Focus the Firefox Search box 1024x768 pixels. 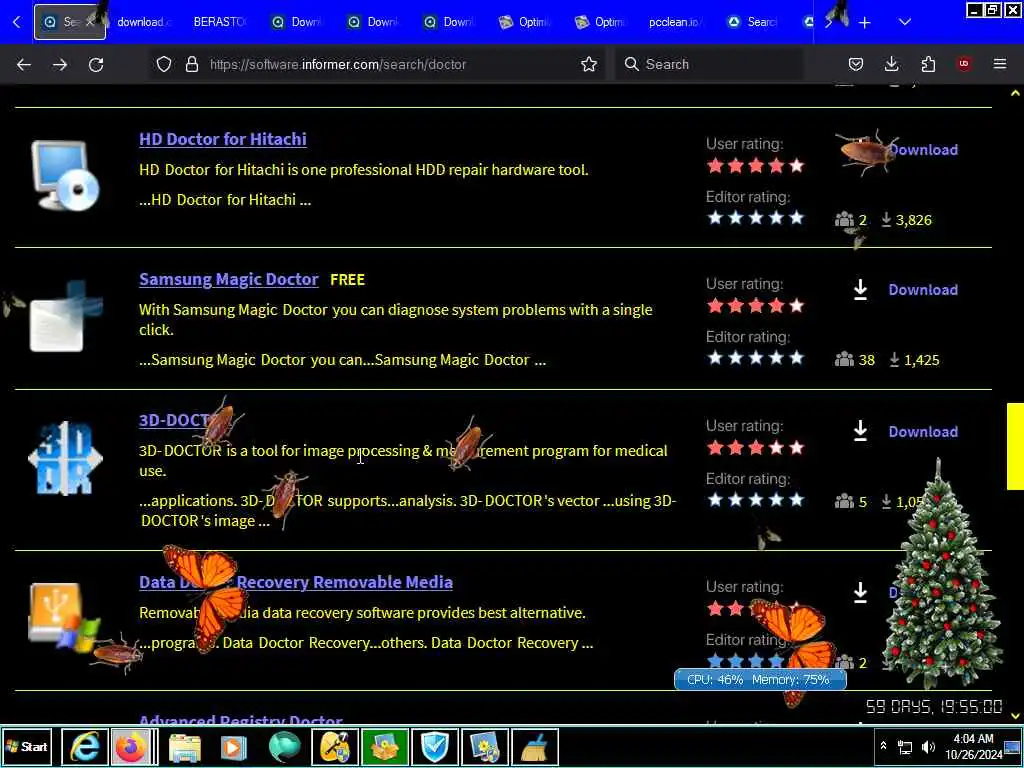click(709, 64)
